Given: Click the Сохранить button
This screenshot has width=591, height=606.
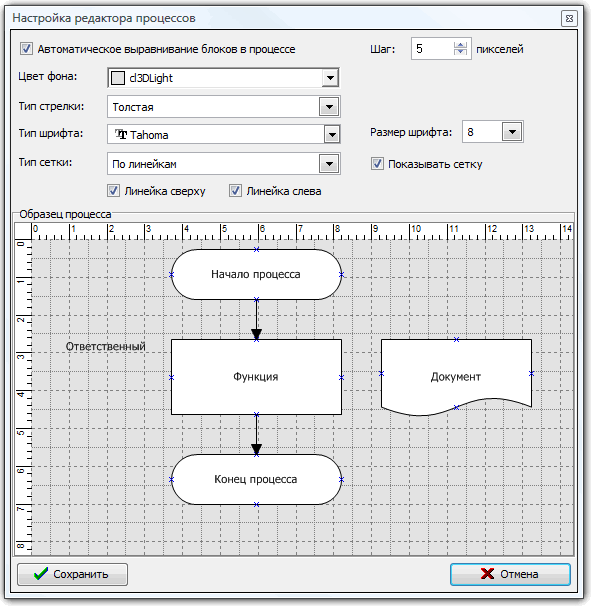Looking at the screenshot, I should (x=72, y=574).
